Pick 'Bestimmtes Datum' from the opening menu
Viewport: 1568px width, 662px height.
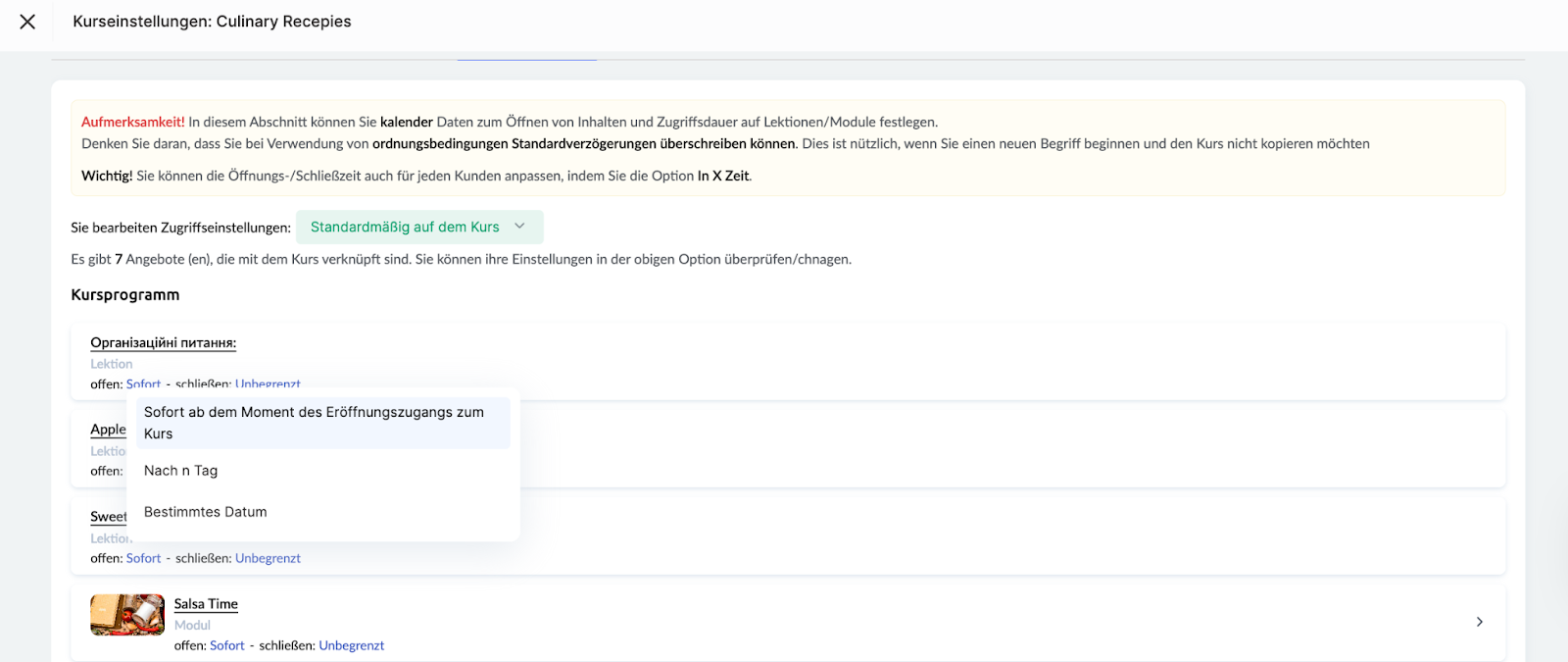pos(206,512)
